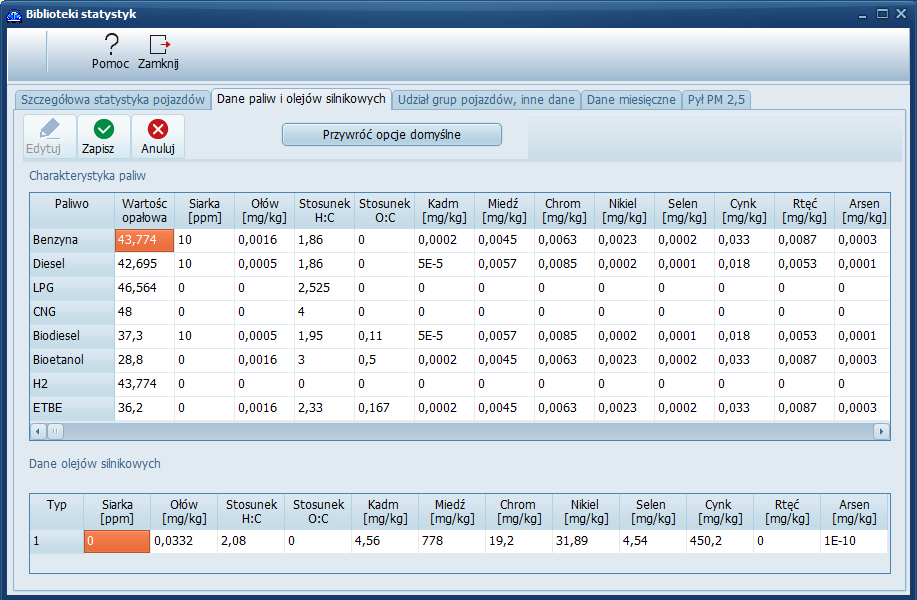Click the Biblioteki statystyk title bar app icon
This screenshot has height=600, width=917.
(14, 15)
